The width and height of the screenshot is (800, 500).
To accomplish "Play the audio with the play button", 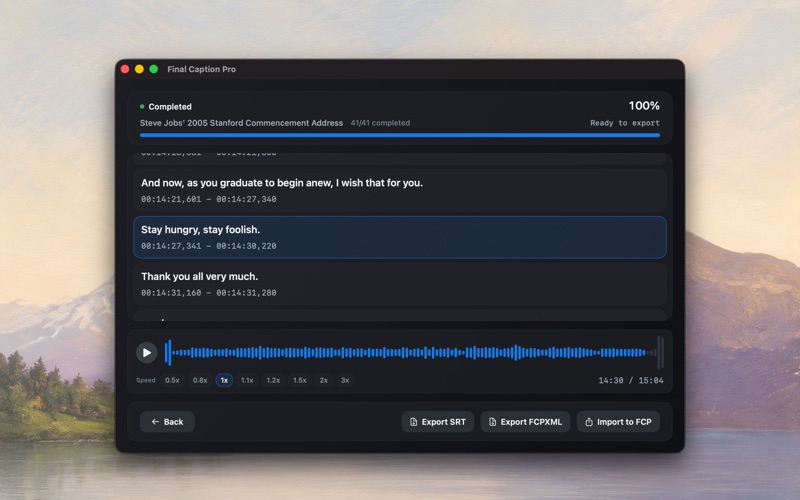I will point(146,353).
